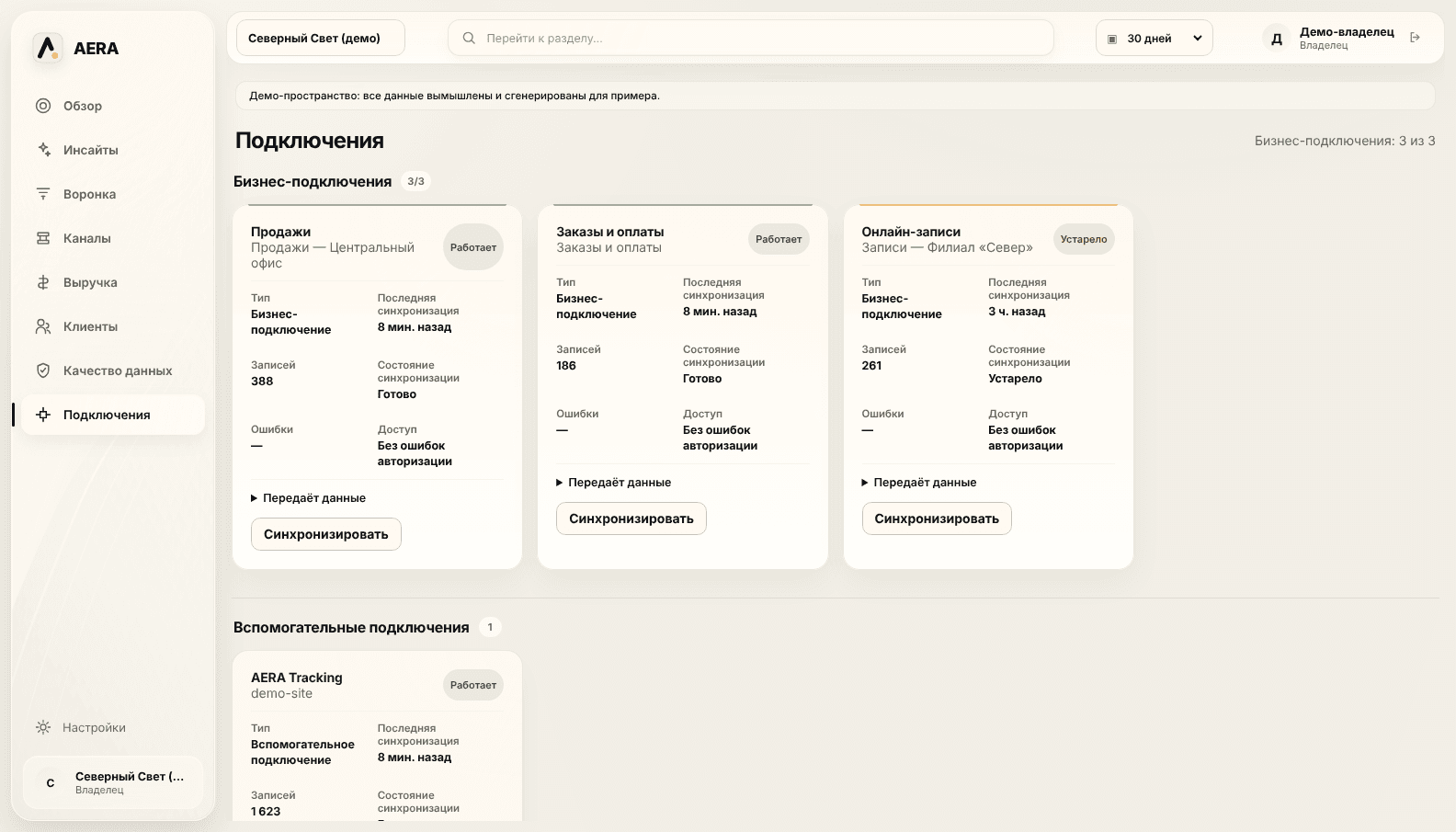Select Качество данных in the sidebar
The image size is (1456, 832).
(x=113, y=370)
